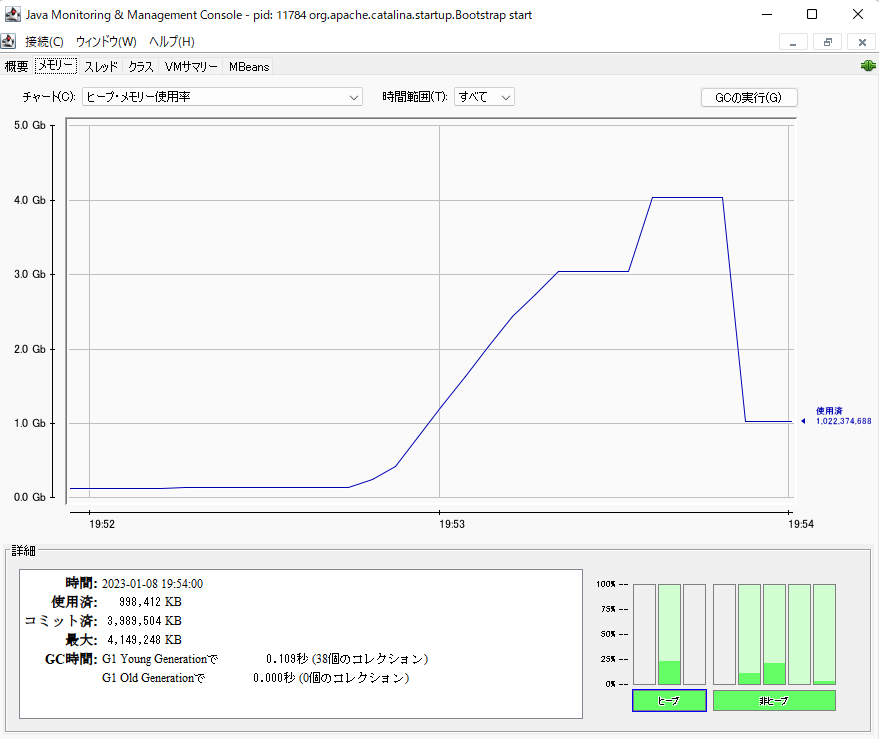Switch to the スレッド tab
Image resolution: width=879 pixels, height=739 pixels.
pos(101,66)
